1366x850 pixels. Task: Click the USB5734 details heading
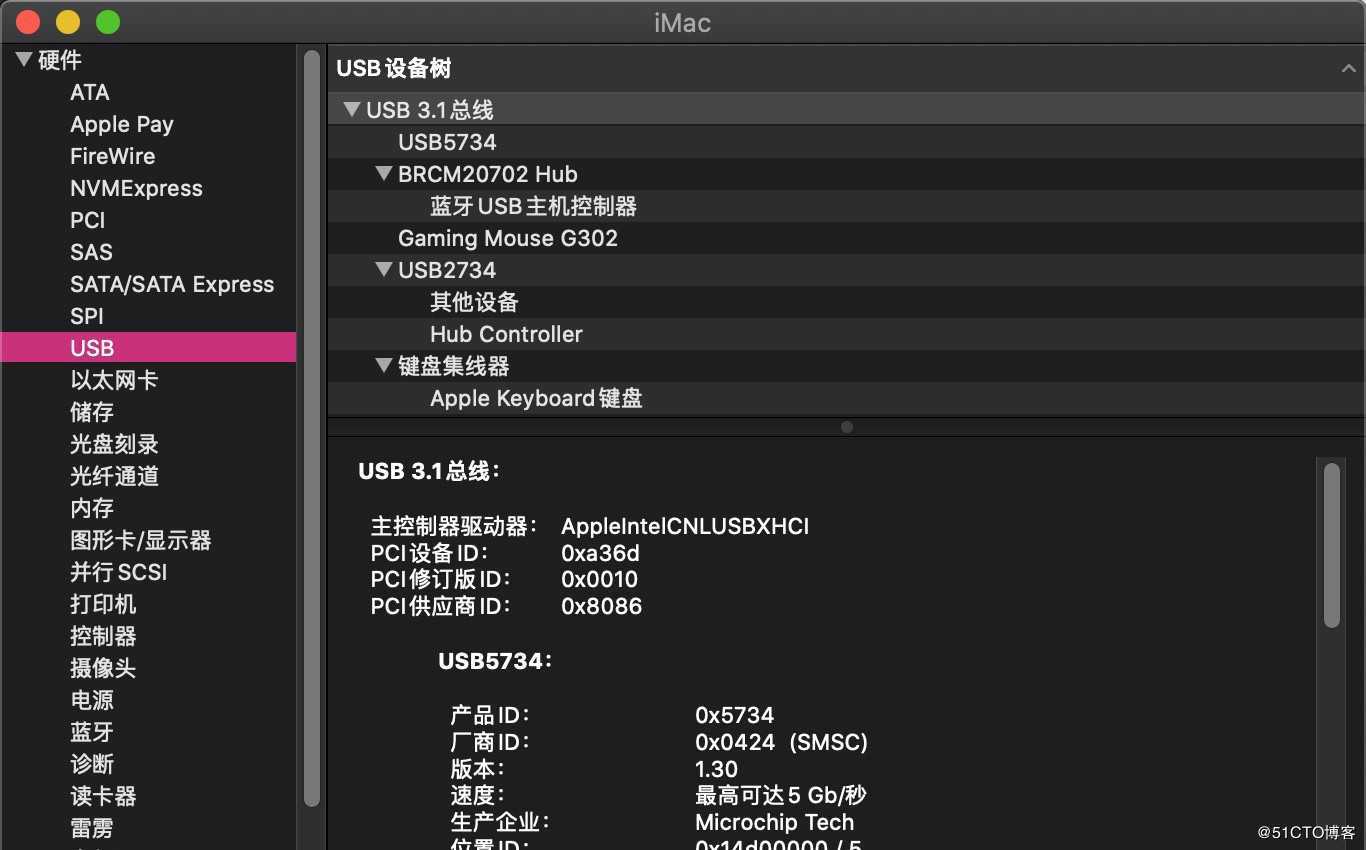[x=496, y=661]
